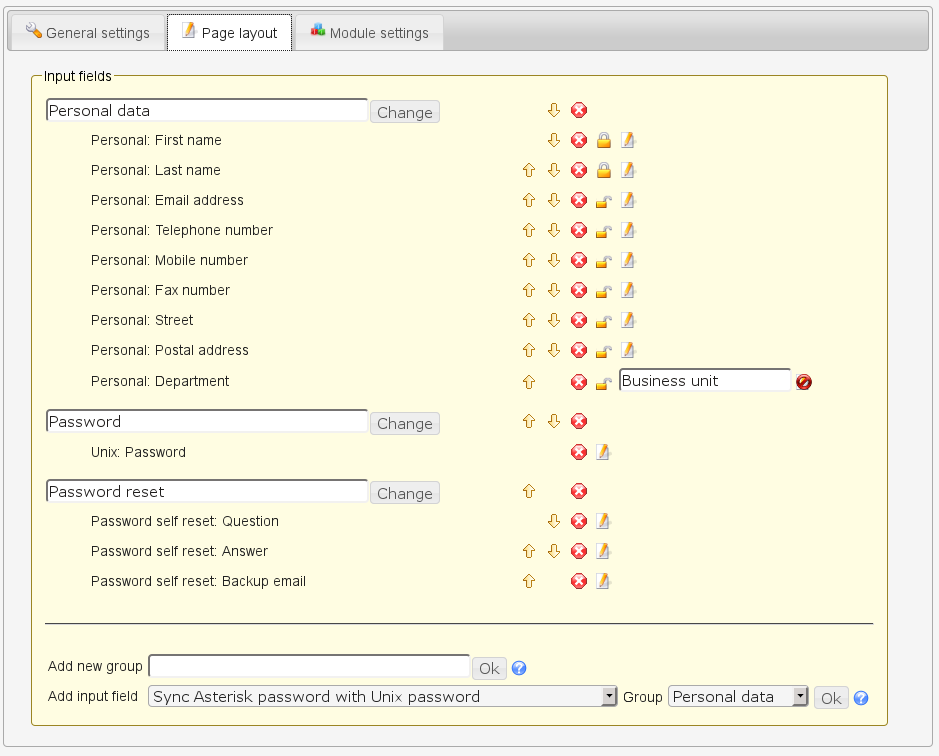Move Password self reset: Answer down
The image size is (939, 756).
coord(554,551)
